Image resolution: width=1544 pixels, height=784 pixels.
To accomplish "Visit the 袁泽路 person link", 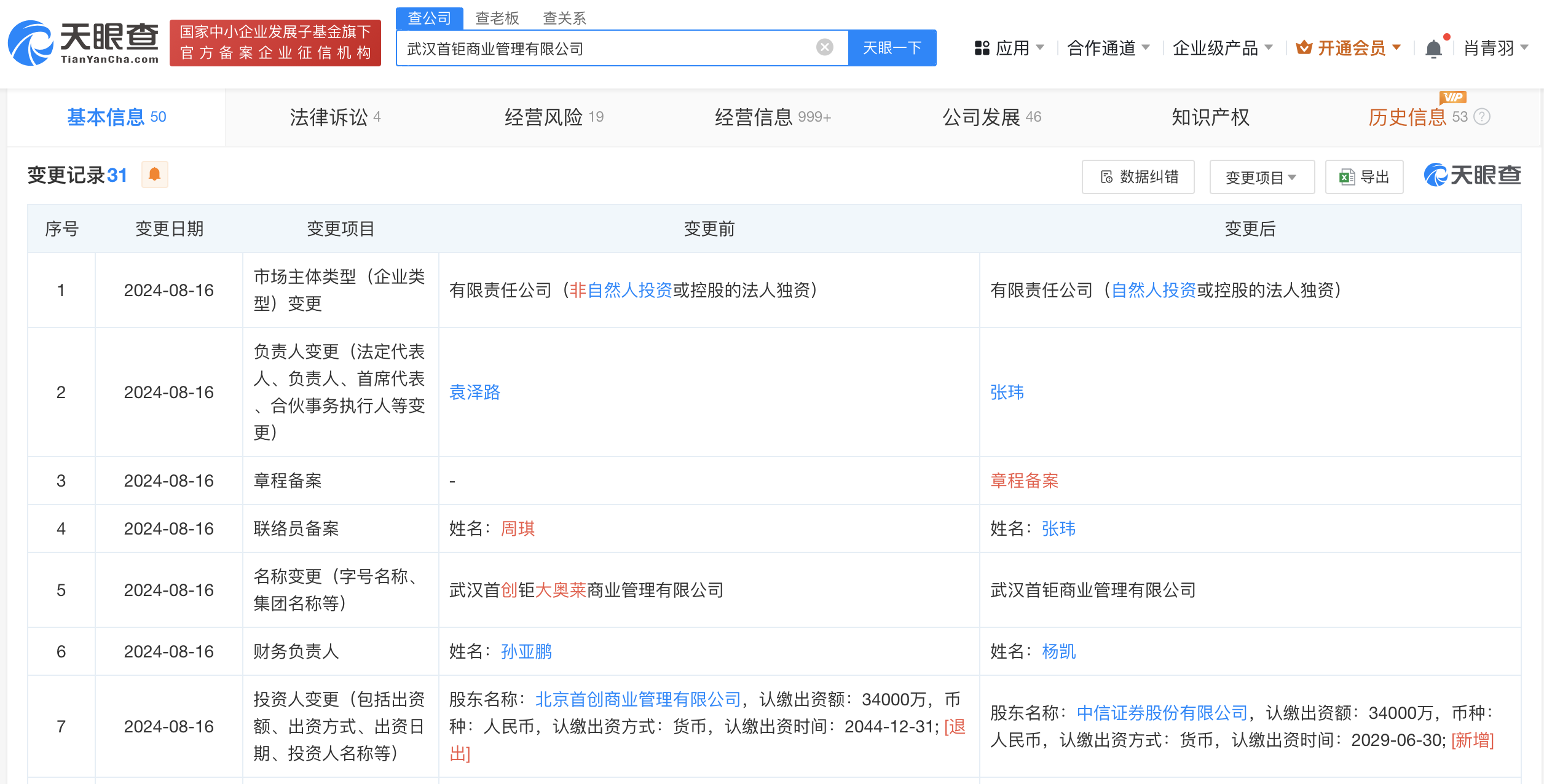I will tap(475, 393).
